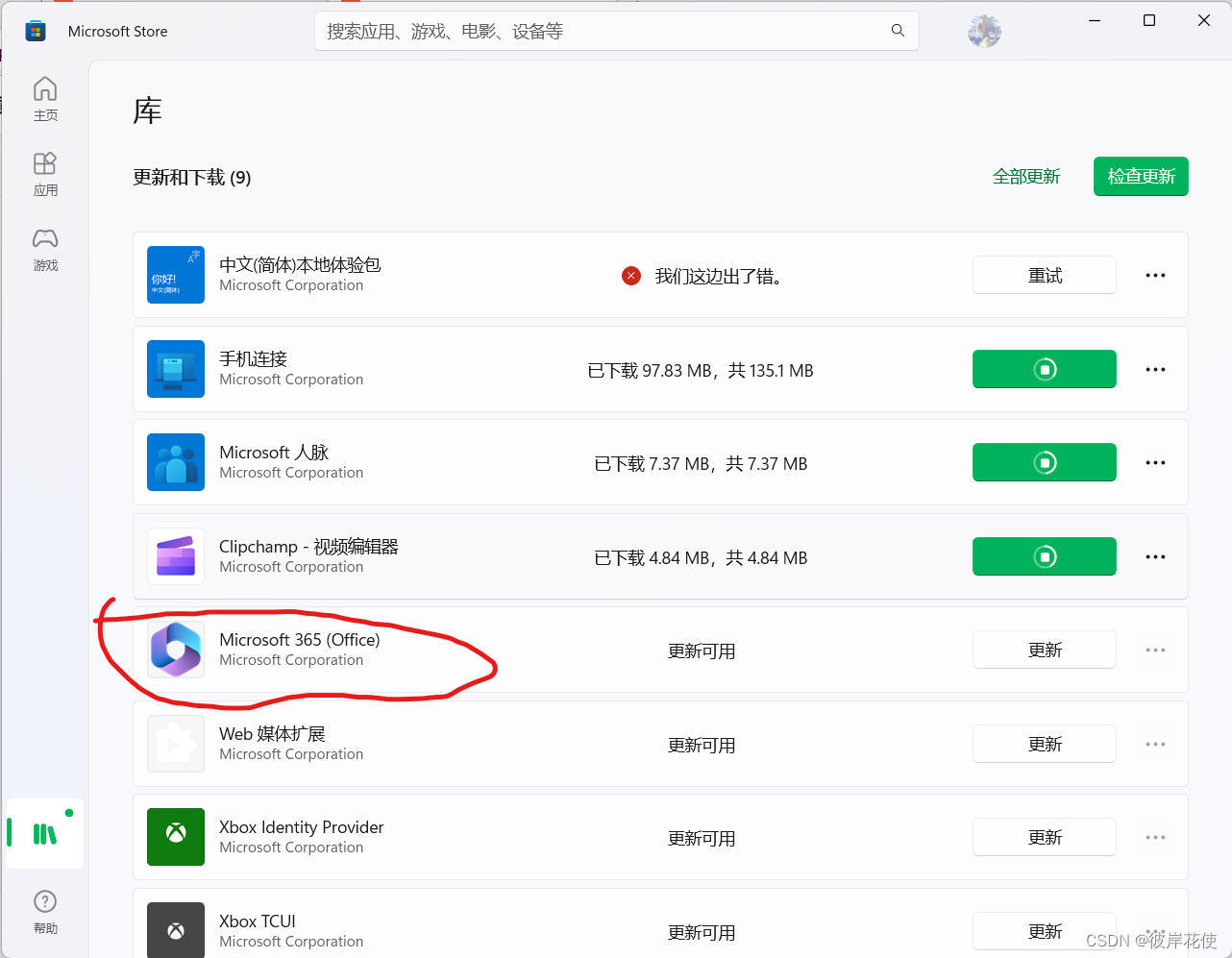This screenshot has width=1232, height=958.
Task: Click the Microsoft 人脉 app icon
Action: 176,462
